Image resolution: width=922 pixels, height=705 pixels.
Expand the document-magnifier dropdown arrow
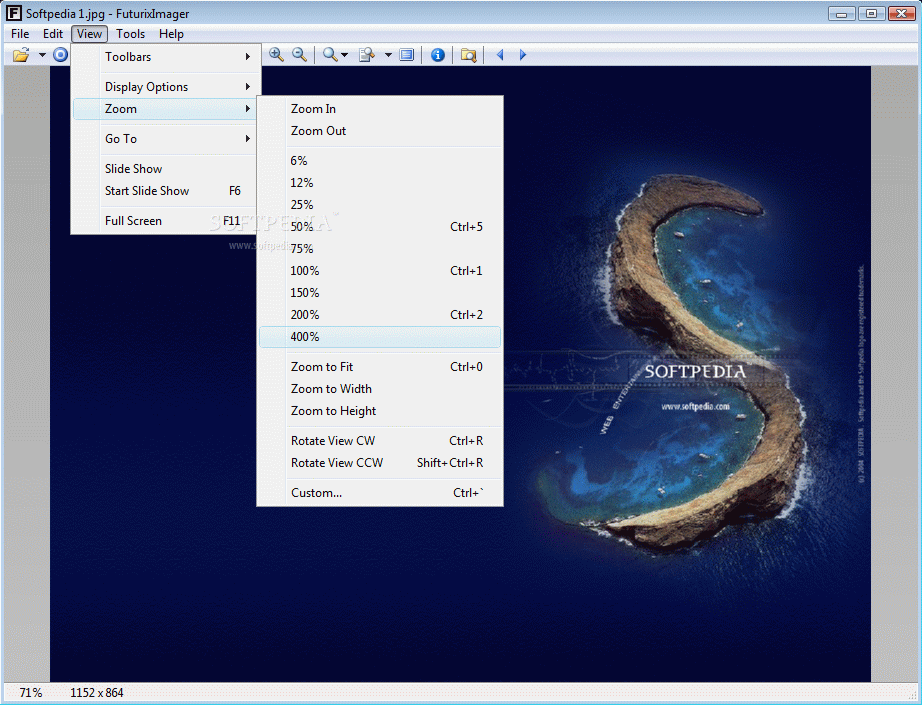pyautogui.click(x=388, y=55)
